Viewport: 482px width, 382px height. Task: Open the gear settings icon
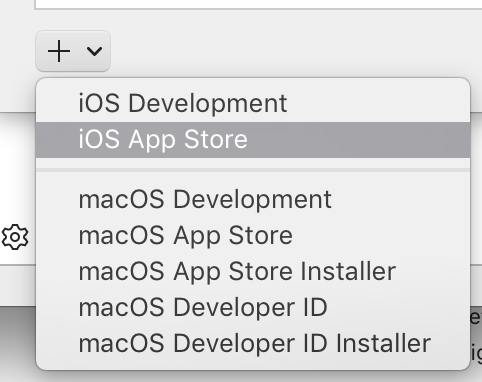click(15, 237)
